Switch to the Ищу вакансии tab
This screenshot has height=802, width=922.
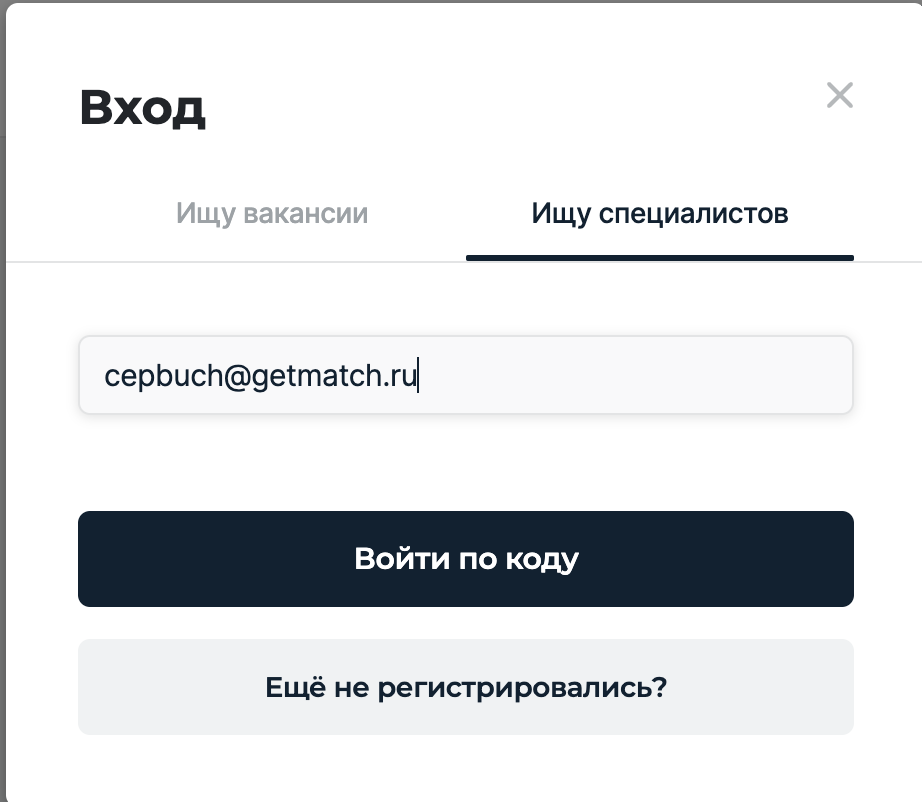272,213
